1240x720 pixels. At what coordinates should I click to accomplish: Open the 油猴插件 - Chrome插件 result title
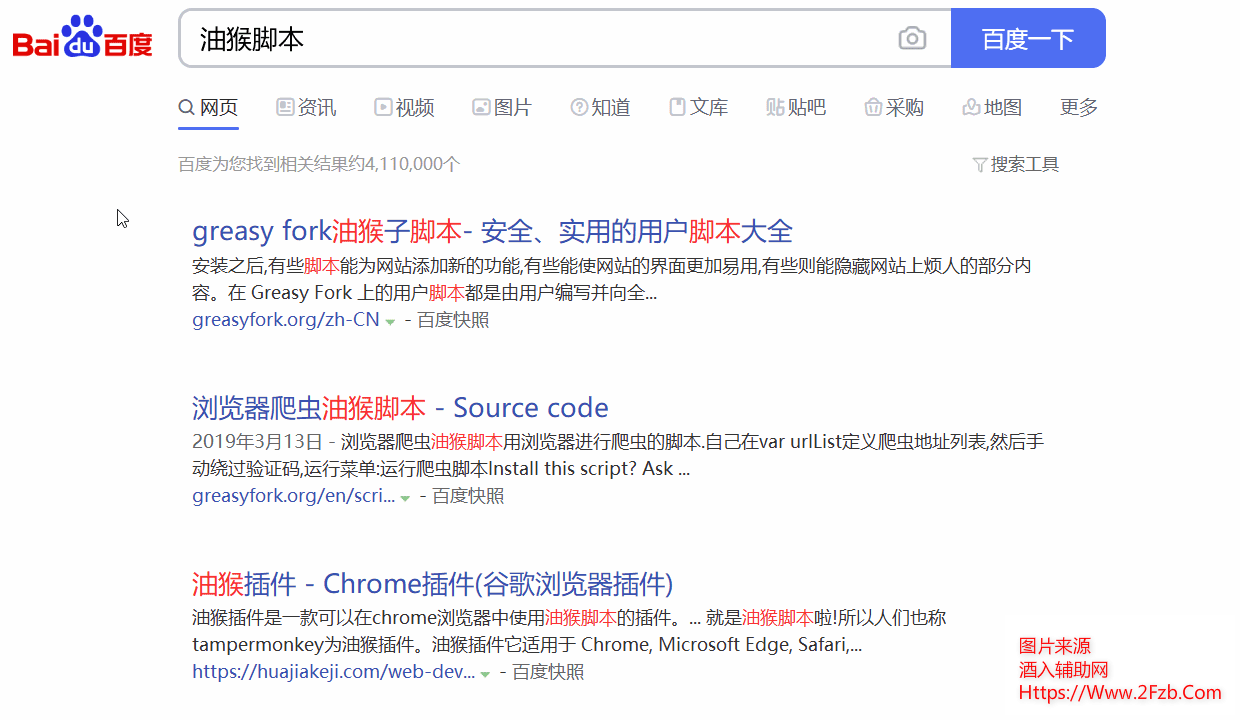coord(432,584)
